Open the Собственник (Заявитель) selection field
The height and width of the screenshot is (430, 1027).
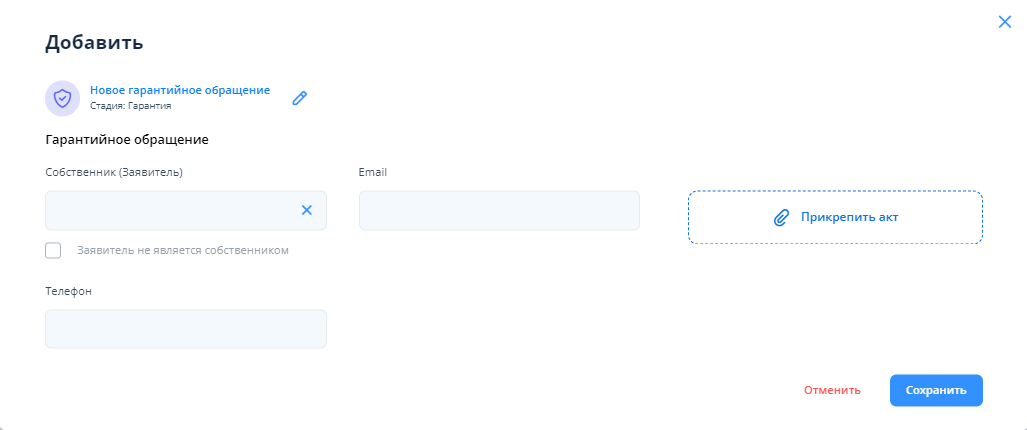(x=170, y=210)
